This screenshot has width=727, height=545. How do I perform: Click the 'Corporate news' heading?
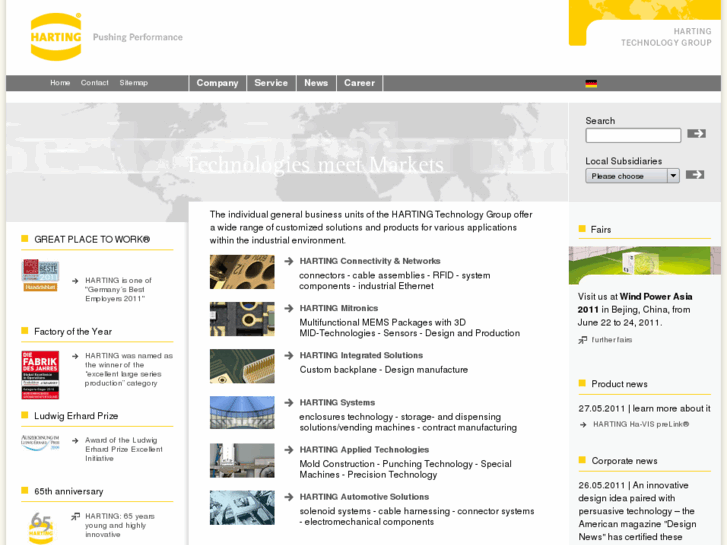tap(624, 461)
